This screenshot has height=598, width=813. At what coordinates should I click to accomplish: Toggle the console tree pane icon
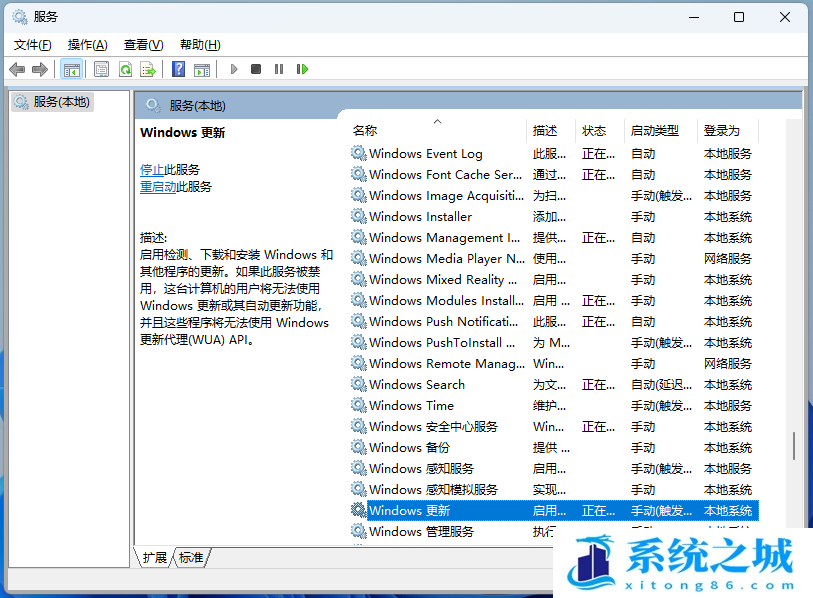(x=72, y=69)
